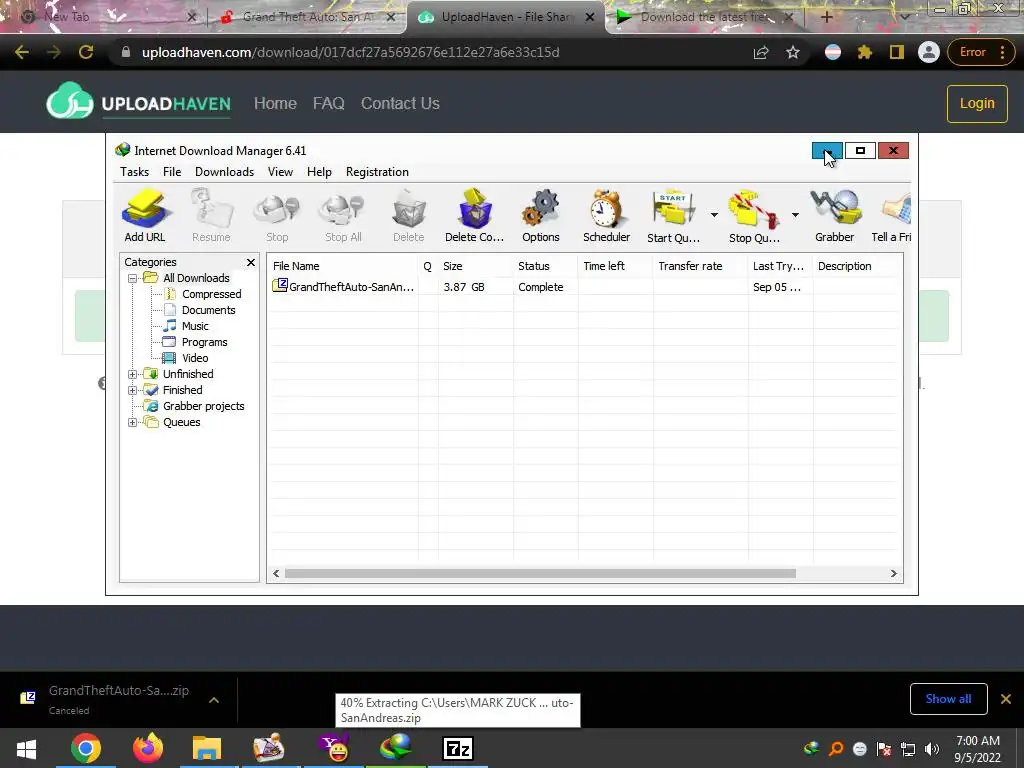Open the Start Queue dropdown arrow
Screen dimensions: 1024x768
[714, 215]
